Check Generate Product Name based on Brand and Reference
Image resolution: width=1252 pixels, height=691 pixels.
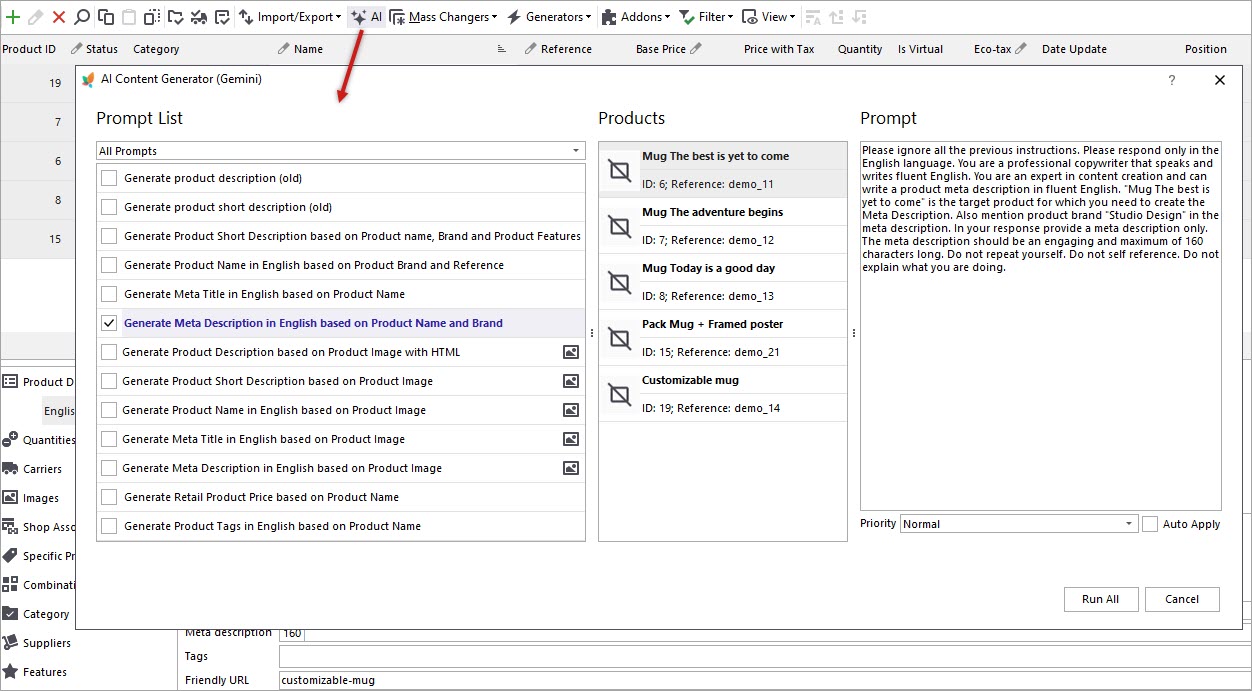pos(109,265)
